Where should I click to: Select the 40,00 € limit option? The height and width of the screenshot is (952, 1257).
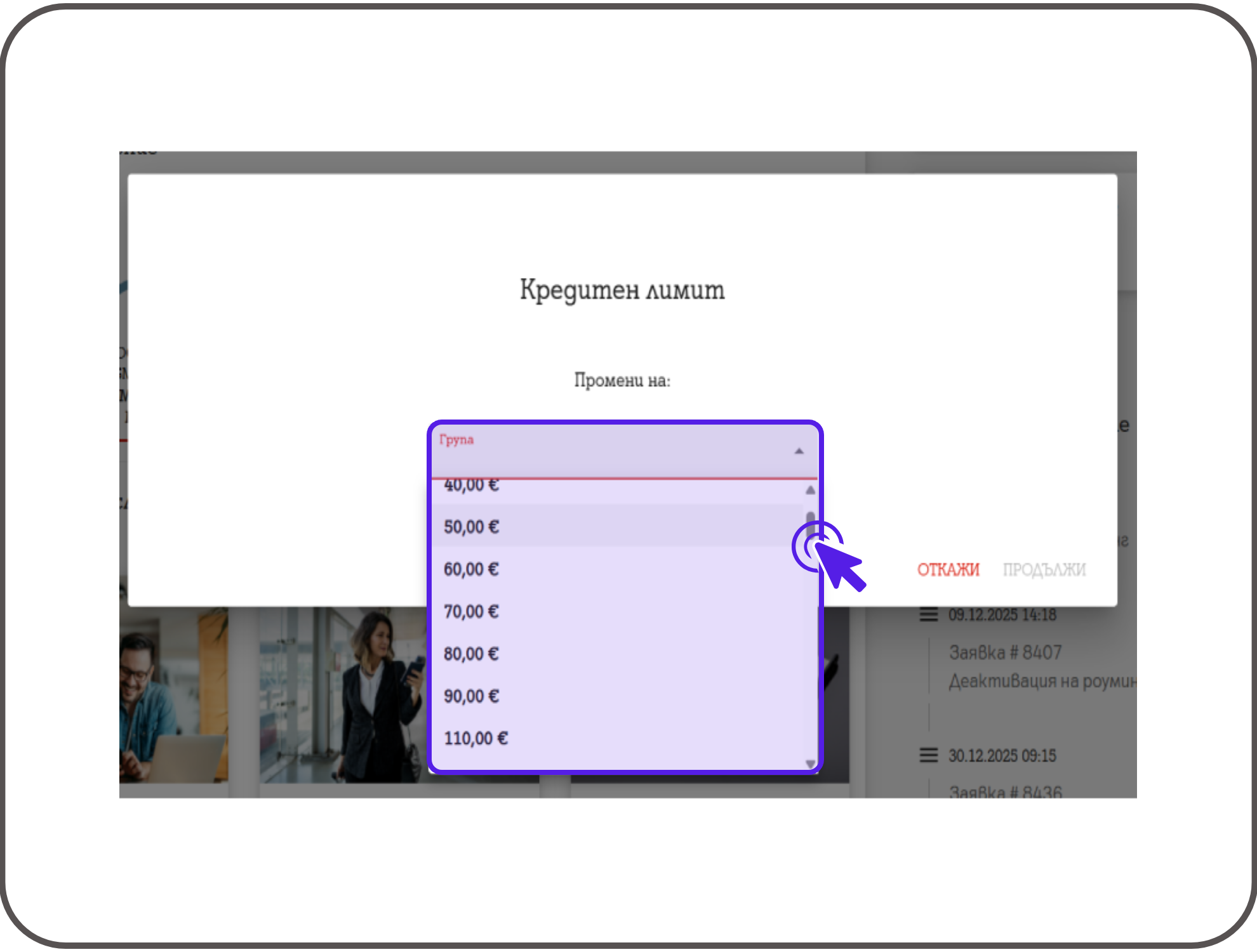pyautogui.click(x=471, y=487)
